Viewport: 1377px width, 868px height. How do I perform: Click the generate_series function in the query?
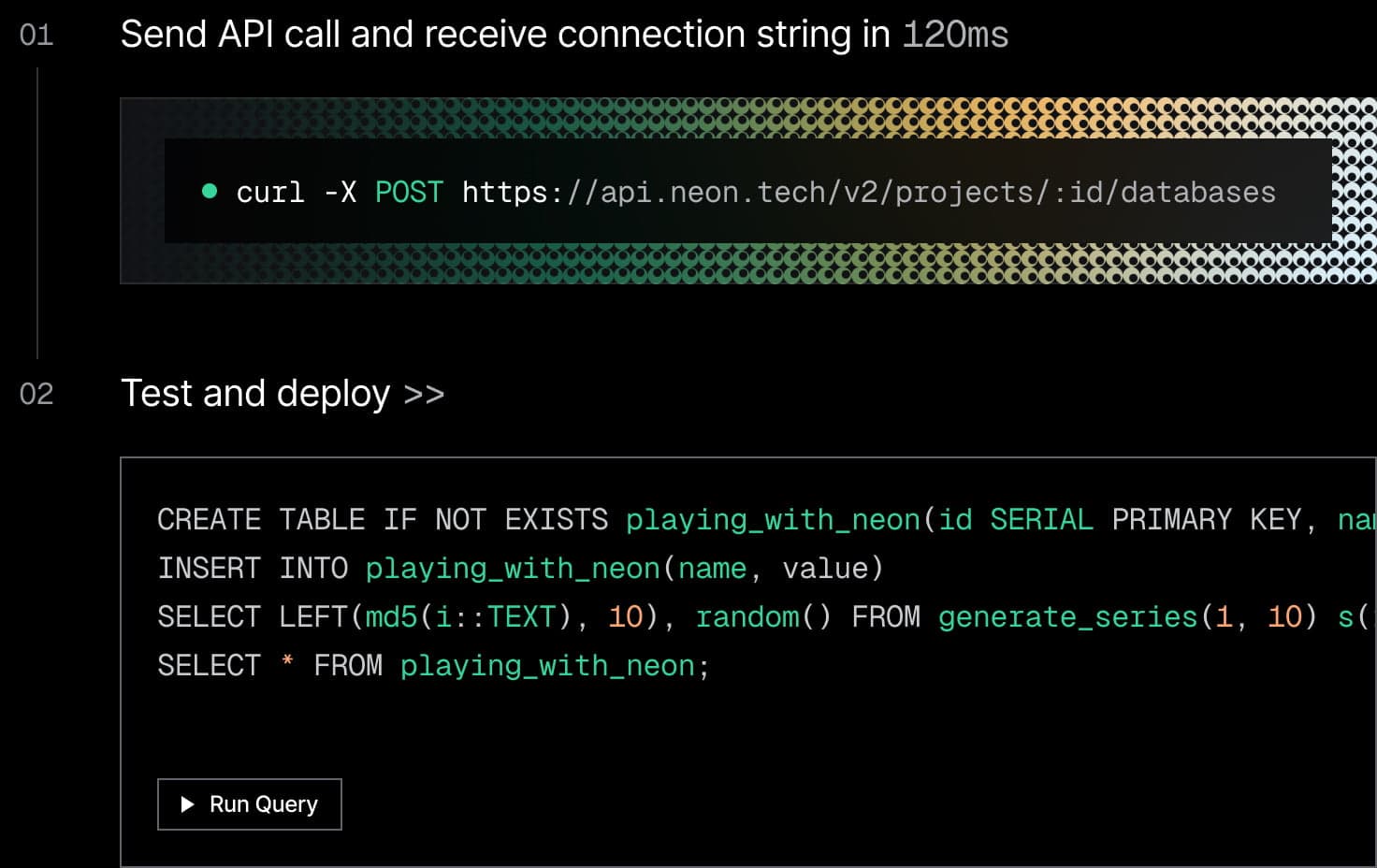click(1067, 617)
